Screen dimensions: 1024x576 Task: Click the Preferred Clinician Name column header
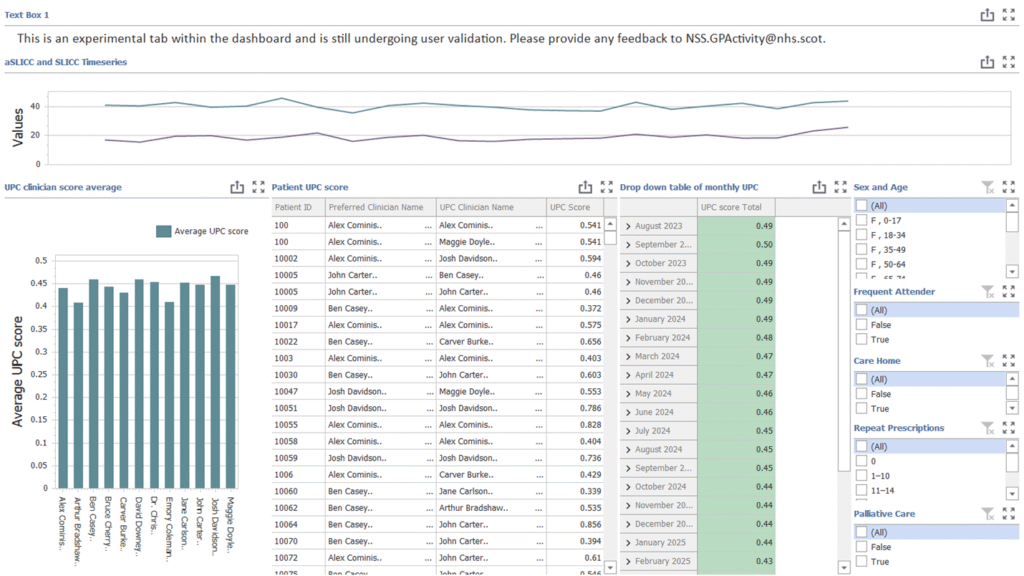(375, 207)
